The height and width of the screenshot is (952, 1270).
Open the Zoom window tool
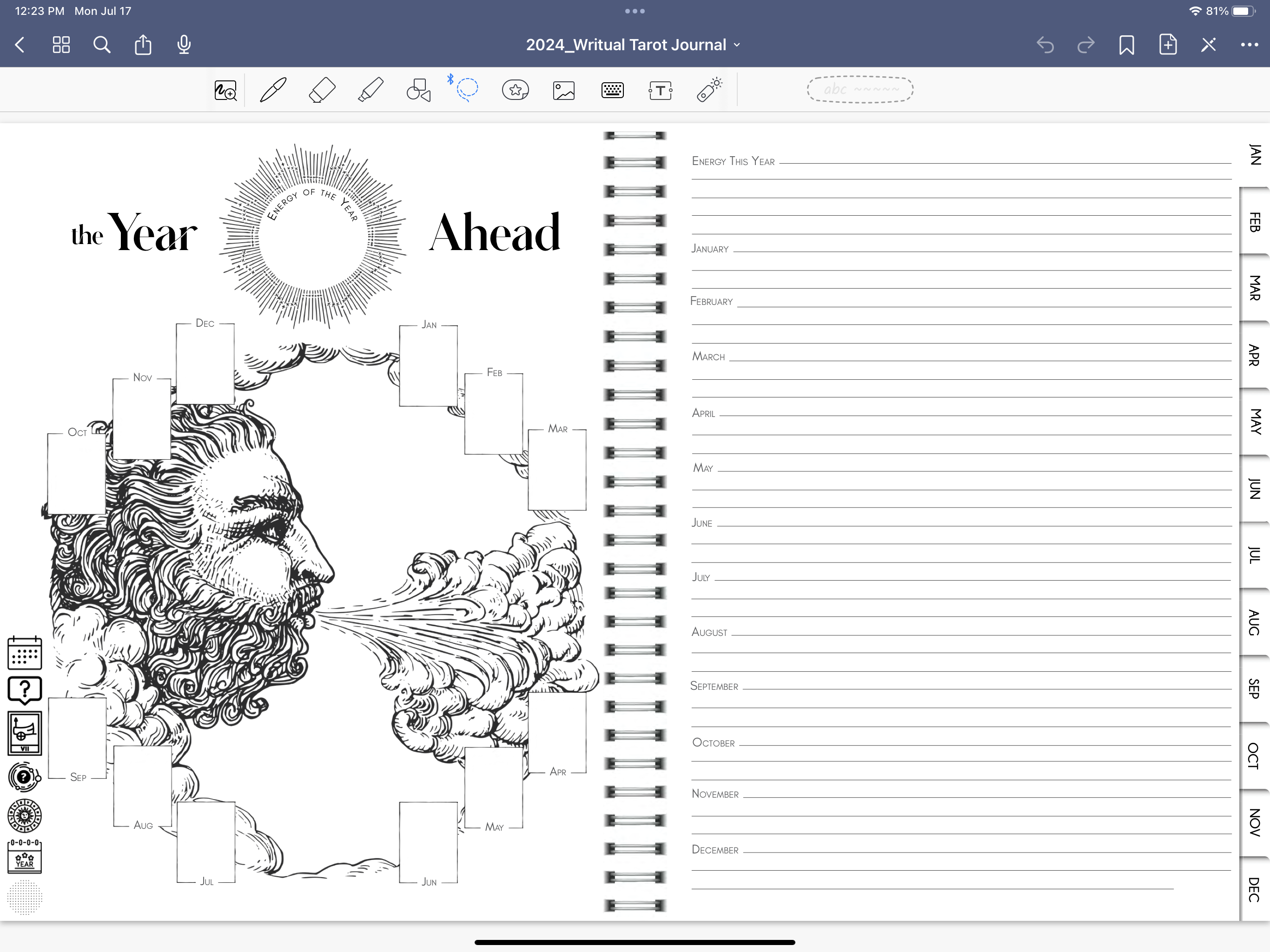[225, 90]
